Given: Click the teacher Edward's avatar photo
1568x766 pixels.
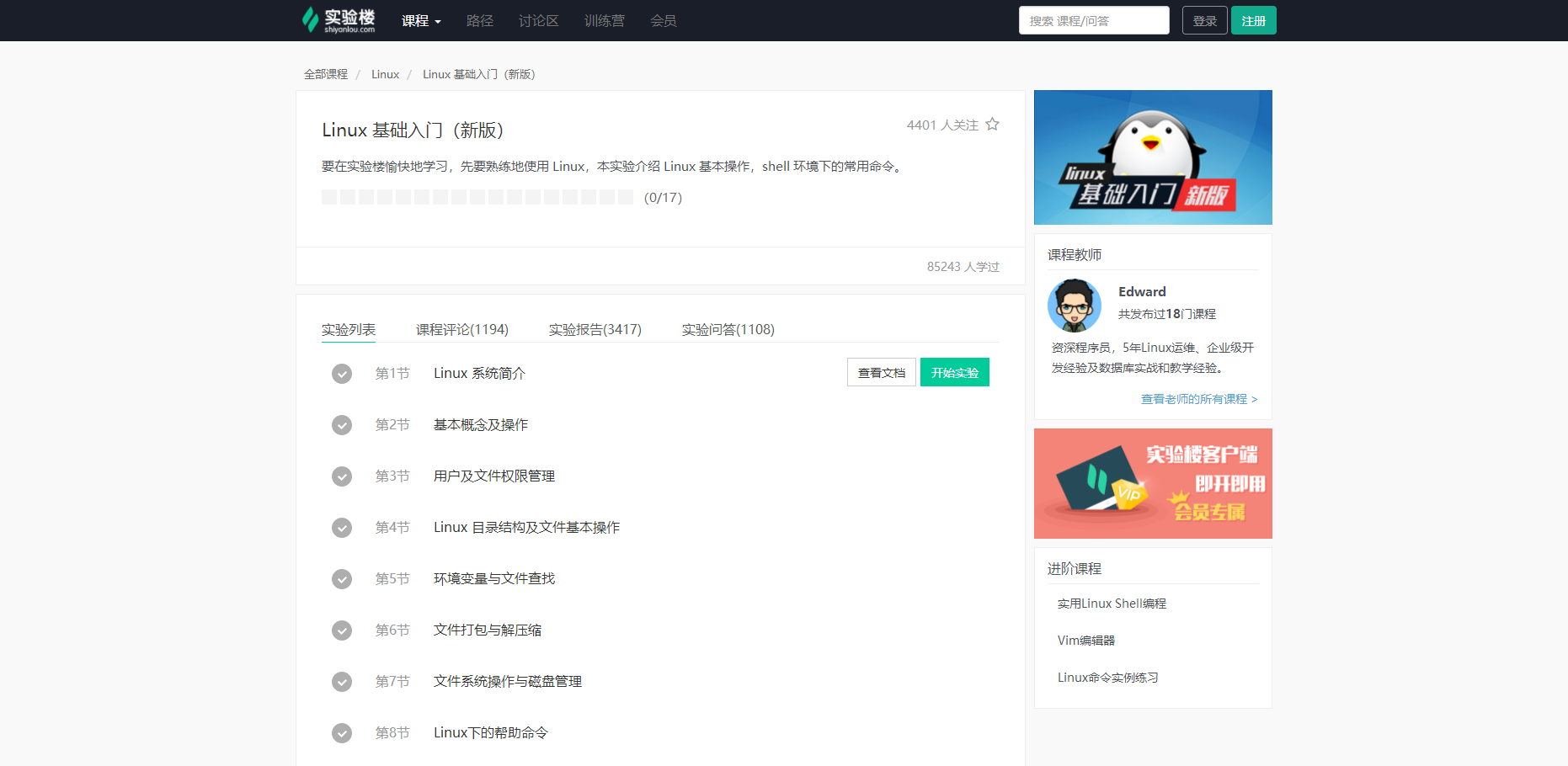Looking at the screenshot, I should [1074, 305].
